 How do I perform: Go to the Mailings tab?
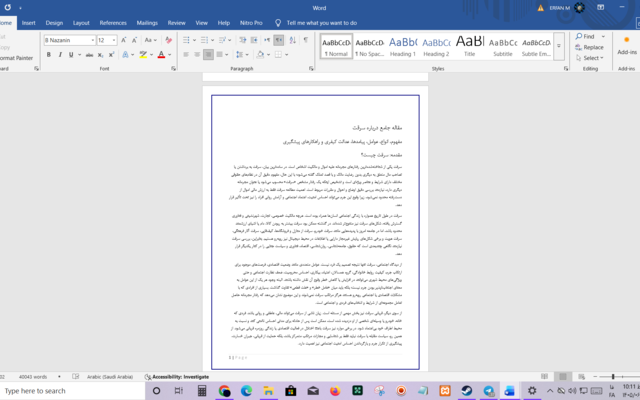pyautogui.click(x=147, y=23)
